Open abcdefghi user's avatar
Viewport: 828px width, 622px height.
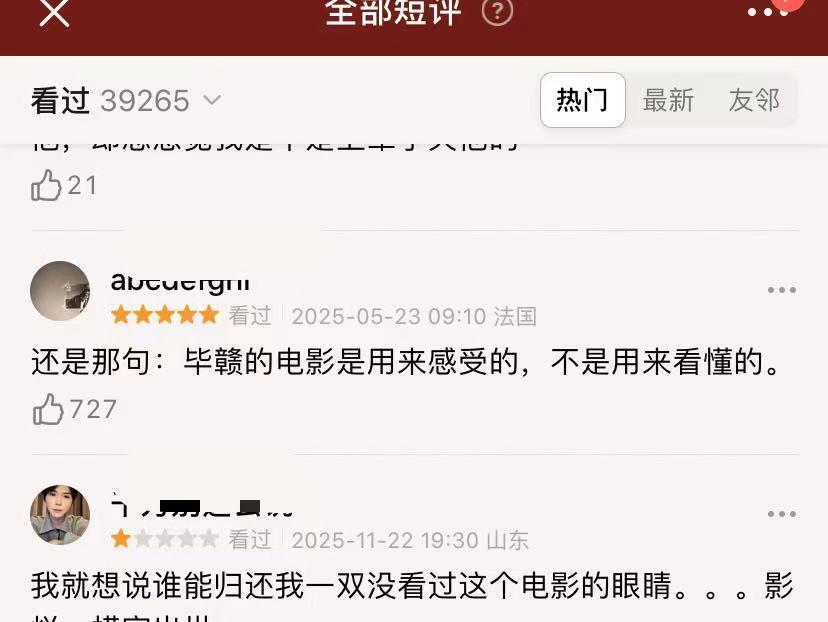pos(60,291)
